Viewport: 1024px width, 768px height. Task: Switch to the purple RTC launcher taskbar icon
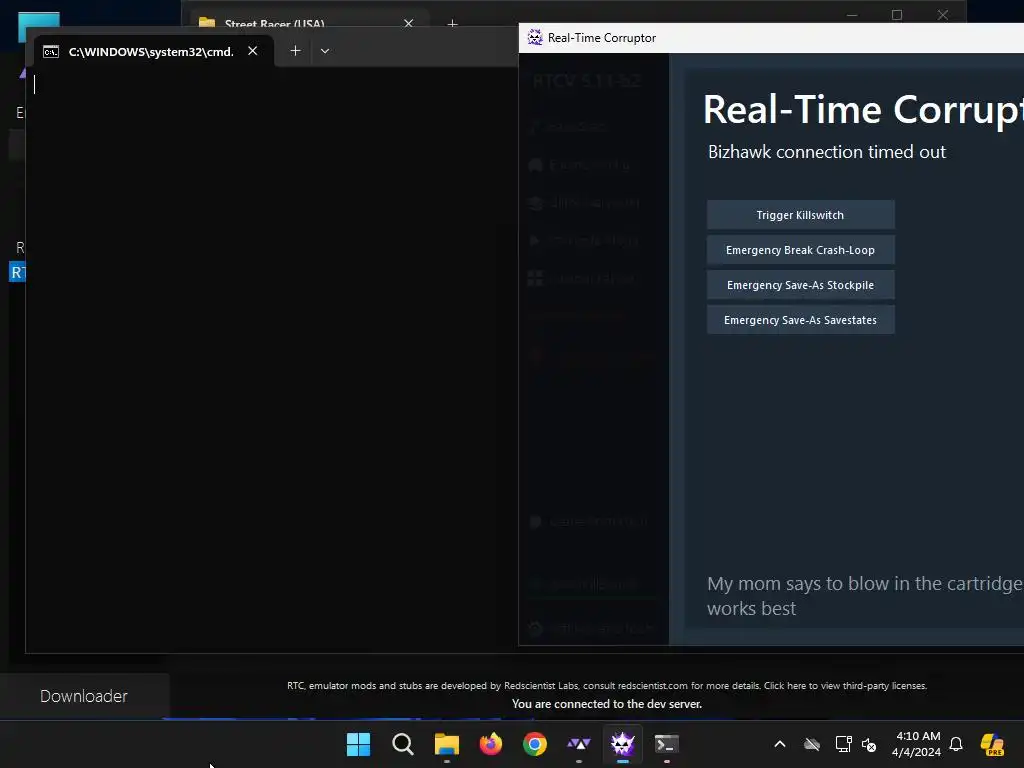tap(579, 744)
